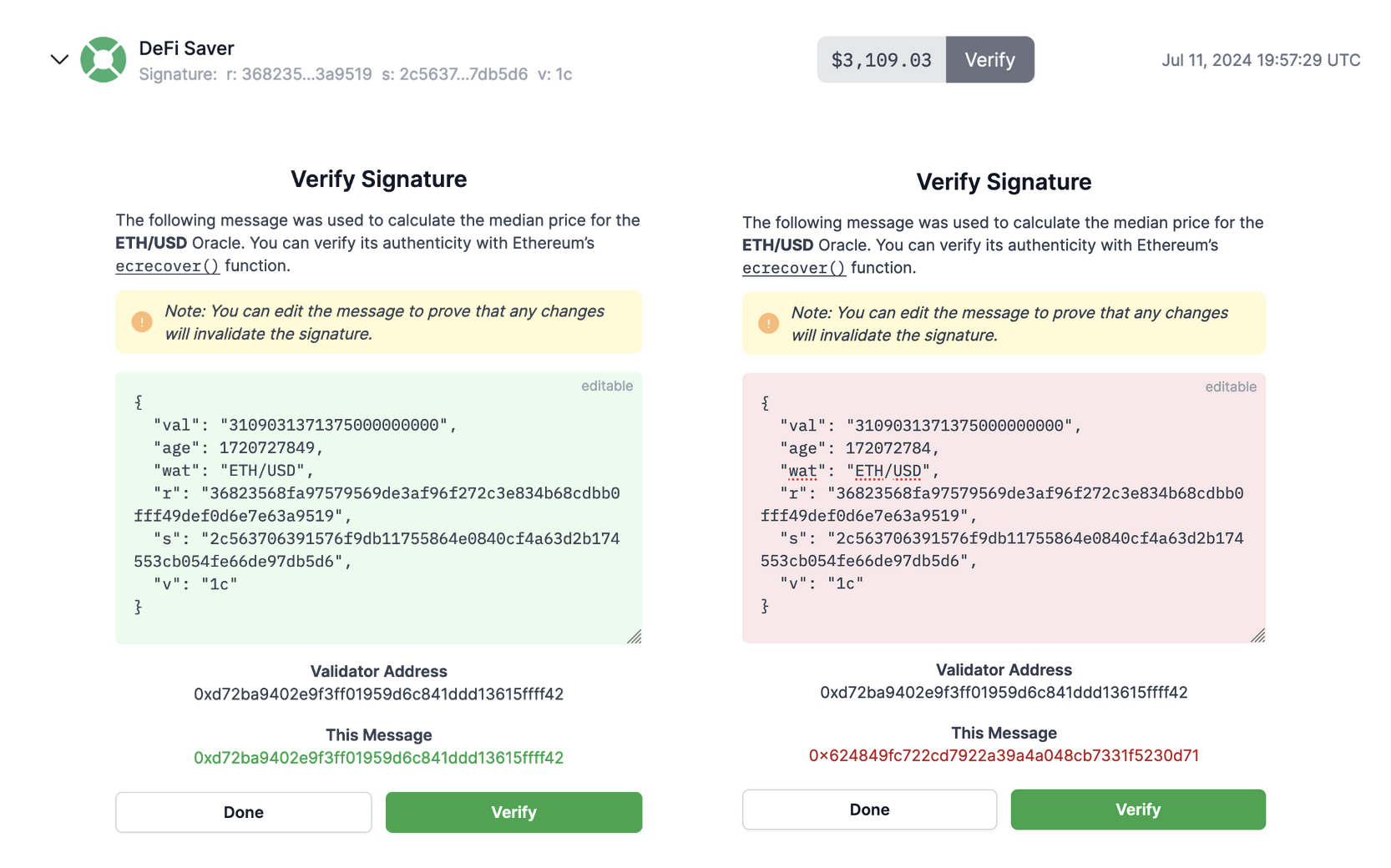The width and height of the screenshot is (1391, 868).
Task: Click the gray Verify button beside the price
Action: click(x=989, y=59)
